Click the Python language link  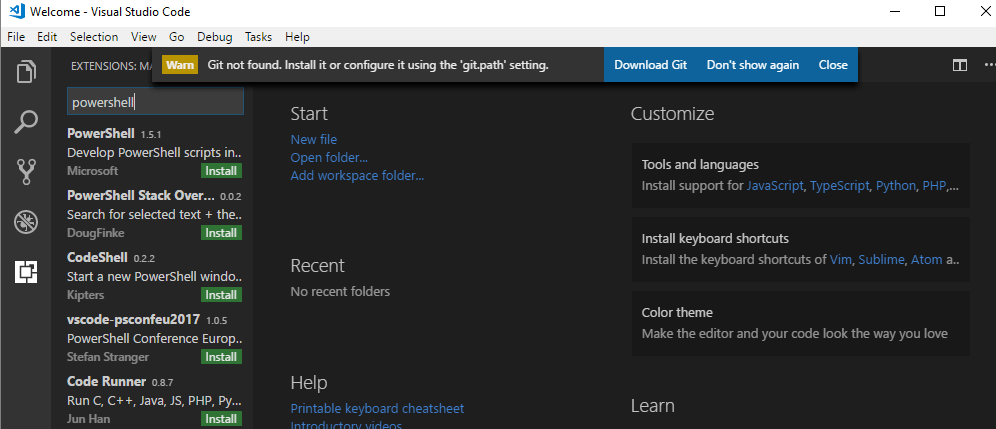pos(896,186)
